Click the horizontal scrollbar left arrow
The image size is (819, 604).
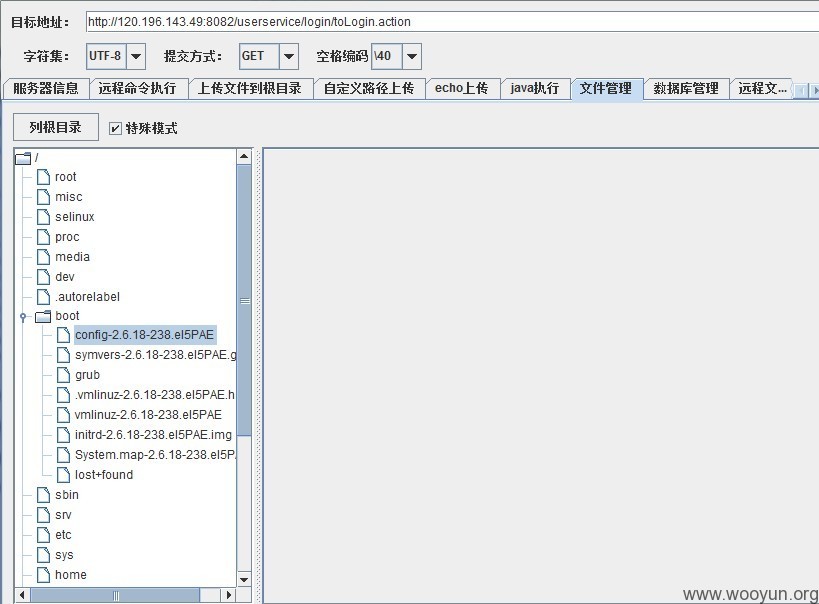tap(22, 595)
